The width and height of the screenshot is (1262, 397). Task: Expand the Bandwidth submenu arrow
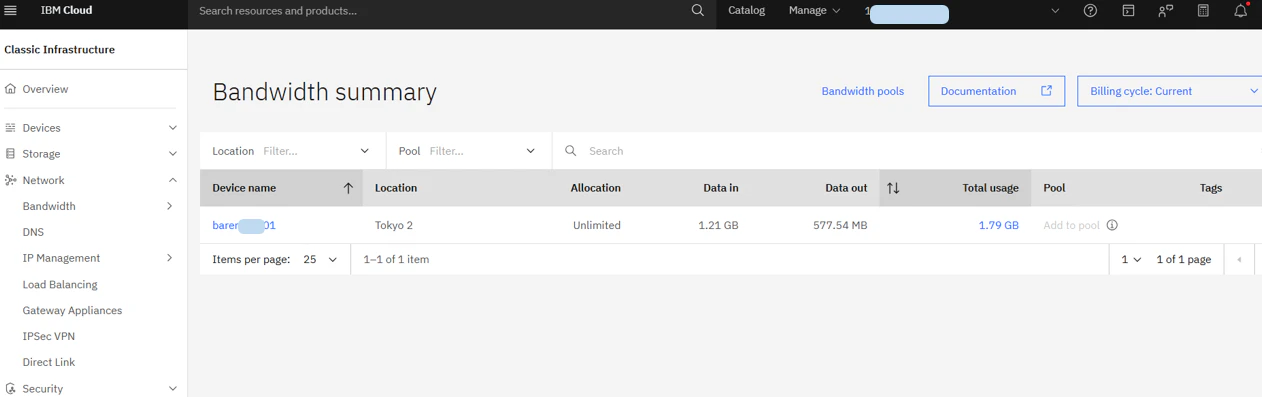[169, 206]
